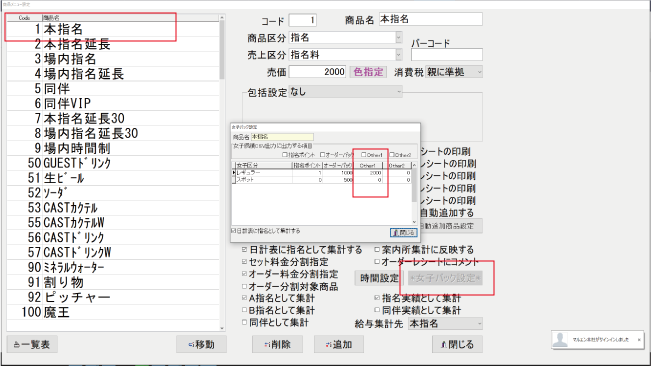
Task: Select product row 92 ピッチャー
Action: [113, 297]
